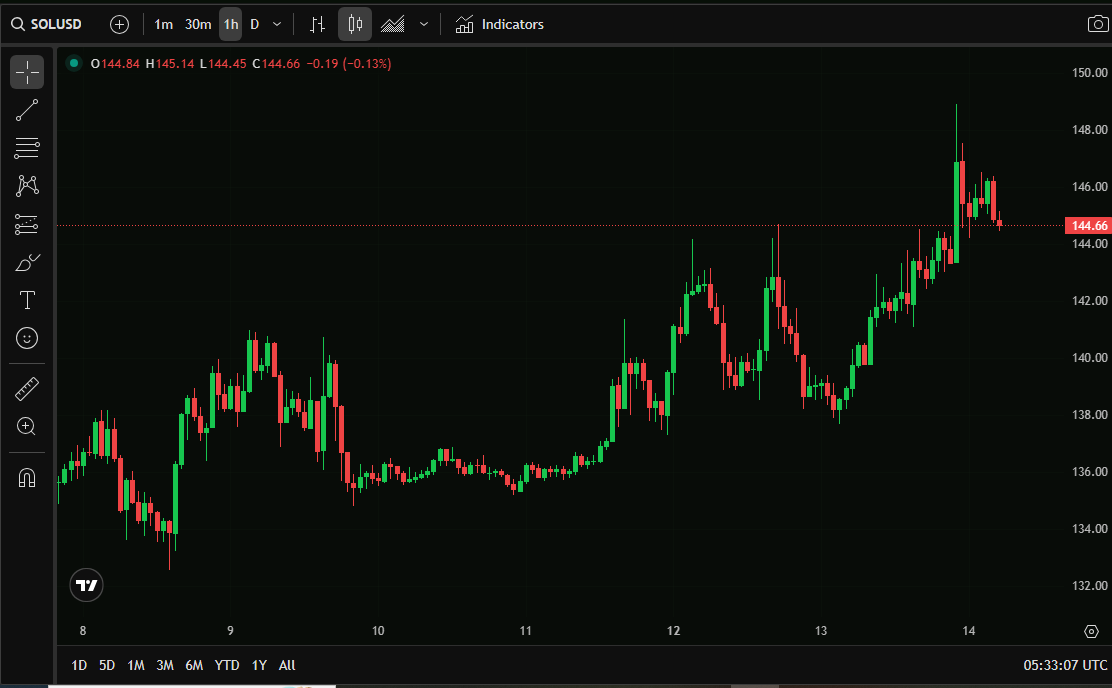Select the Measure ruler tool
The height and width of the screenshot is (688, 1112).
27,389
